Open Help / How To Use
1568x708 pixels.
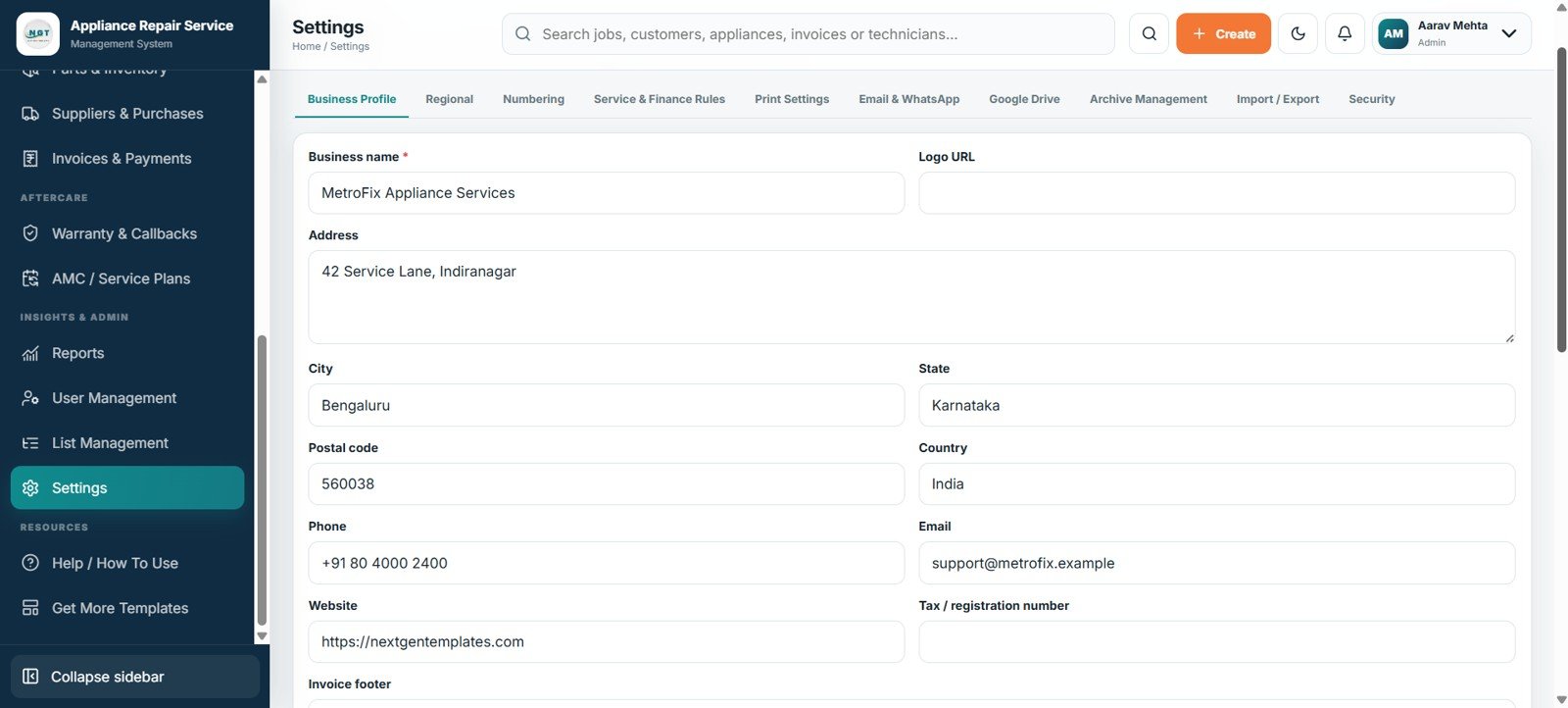(x=127, y=563)
